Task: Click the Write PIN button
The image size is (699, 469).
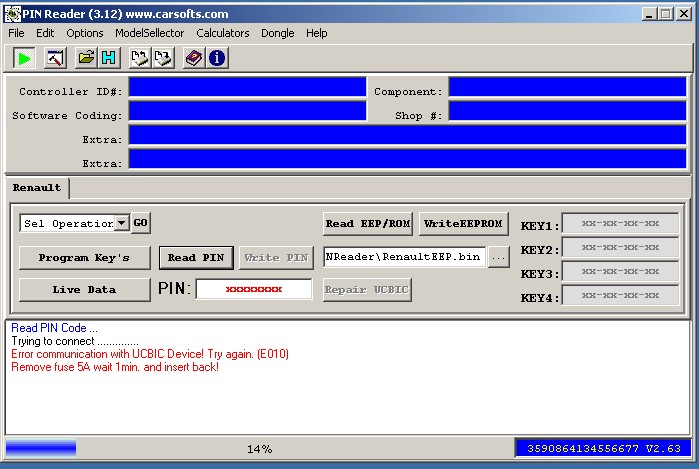Action: 276,258
